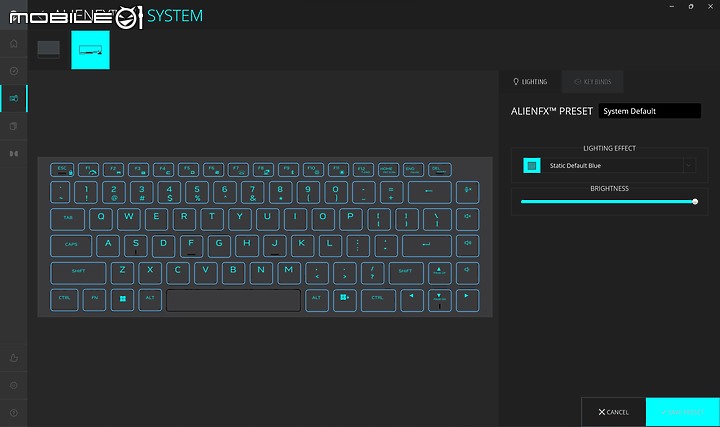
Task: Open the library copy icon in the sidebar
Action: coord(14,126)
